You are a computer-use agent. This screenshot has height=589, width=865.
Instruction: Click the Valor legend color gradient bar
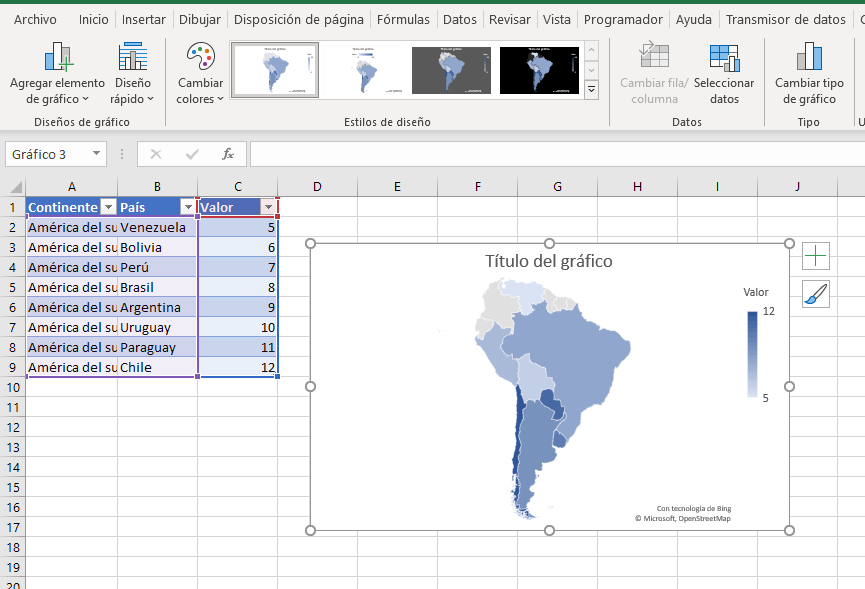pyautogui.click(x=752, y=354)
